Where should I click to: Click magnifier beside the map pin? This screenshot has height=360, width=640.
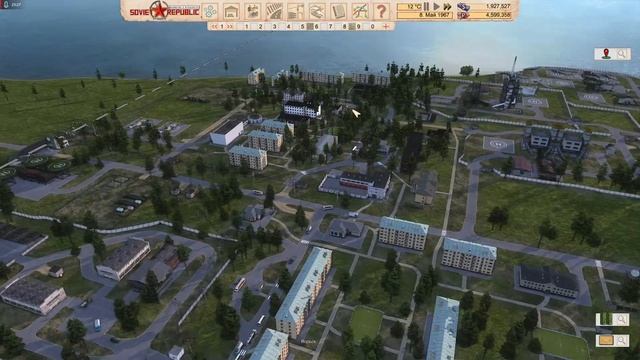click(622, 53)
